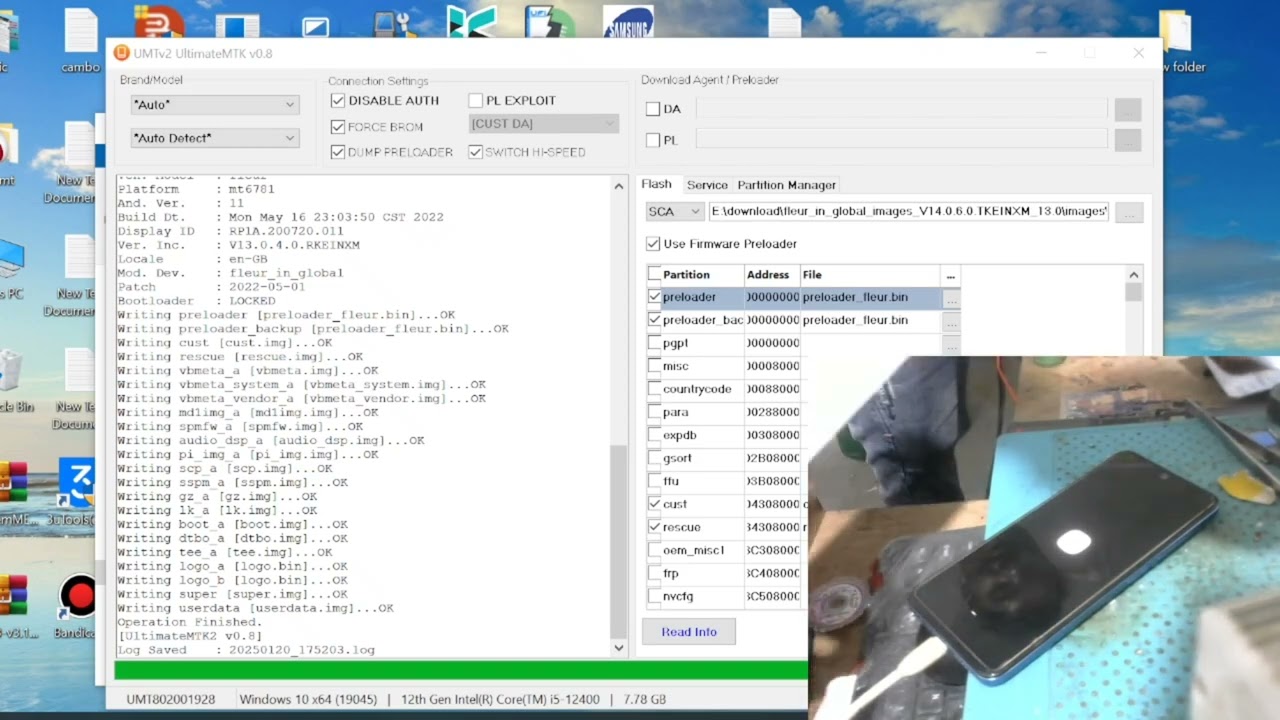
Task: Browse for the Preloader (PL) file
Action: pyautogui.click(x=1128, y=140)
